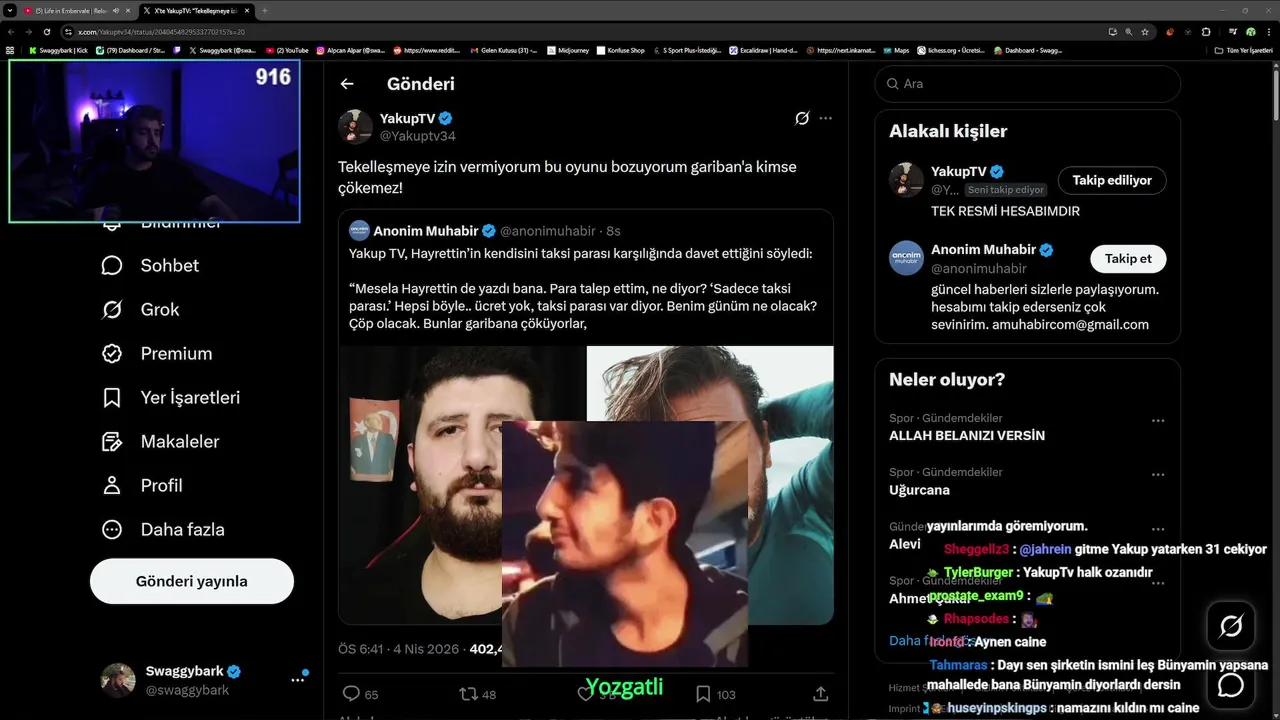Click the Swaggybark account name at bottom
This screenshot has height=720, width=1280.
pos(184,672)
